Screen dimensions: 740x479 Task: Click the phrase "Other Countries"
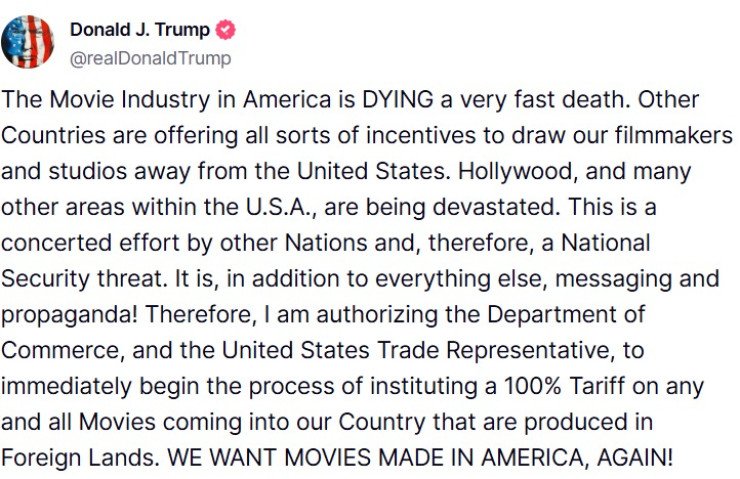click(x=669, y=101)
